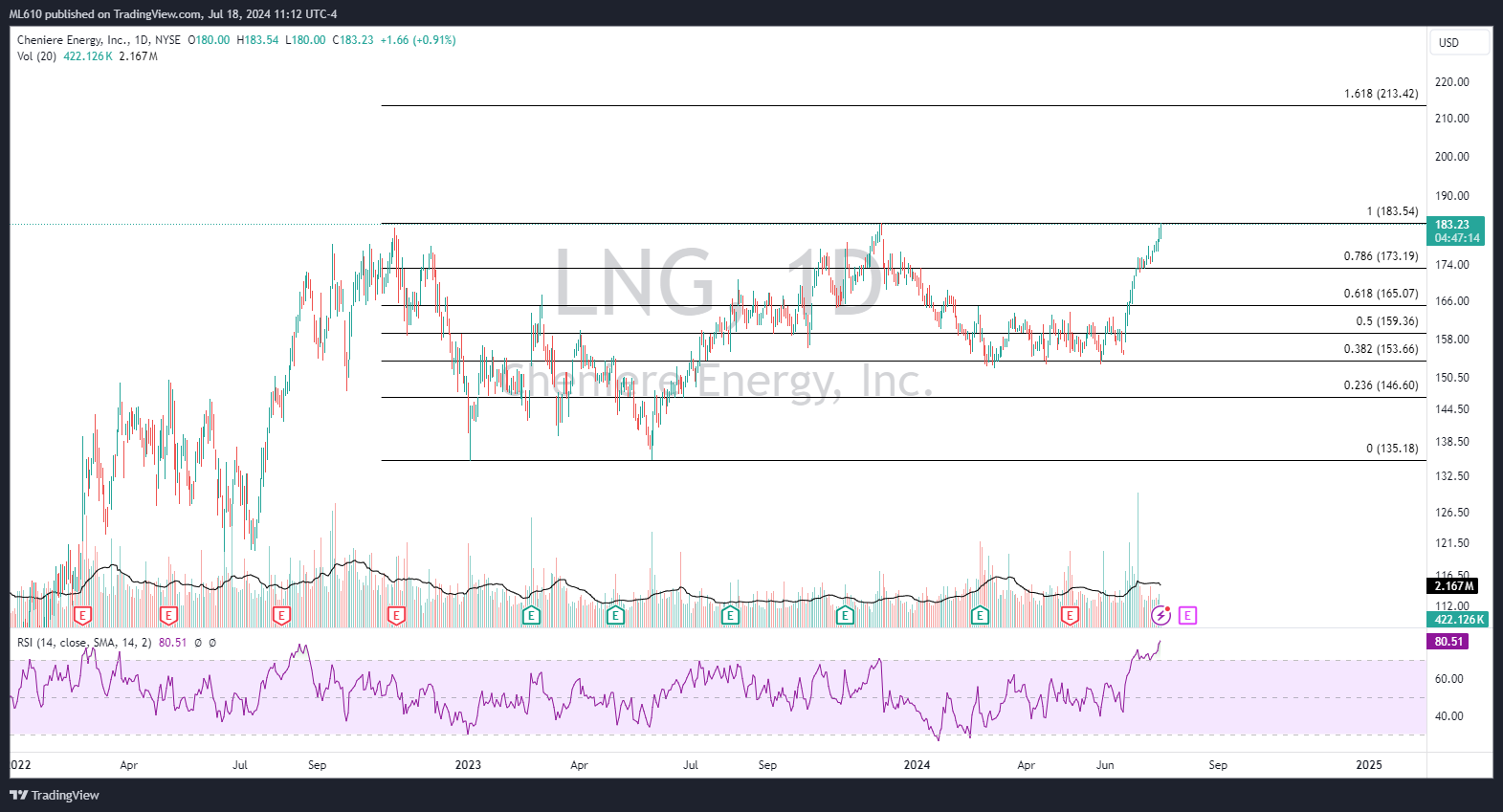This screenshot has height=812, width=1503.
Task: Click the close price value C183.23
Action: click(353, 40)
